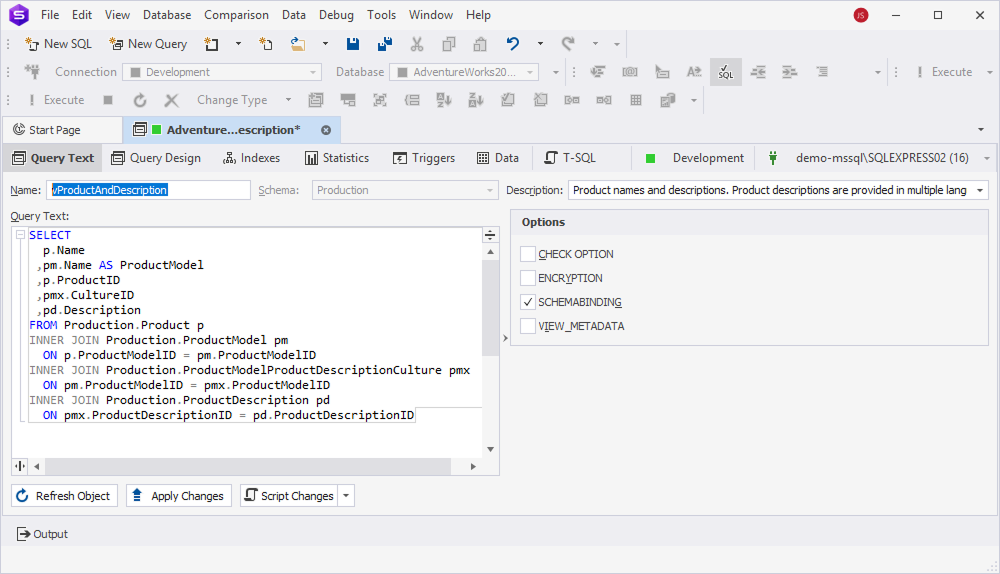
Task: Click the X cancel icon in the third toolbar row
Action: pyautogui.click(x=171, y=100)
